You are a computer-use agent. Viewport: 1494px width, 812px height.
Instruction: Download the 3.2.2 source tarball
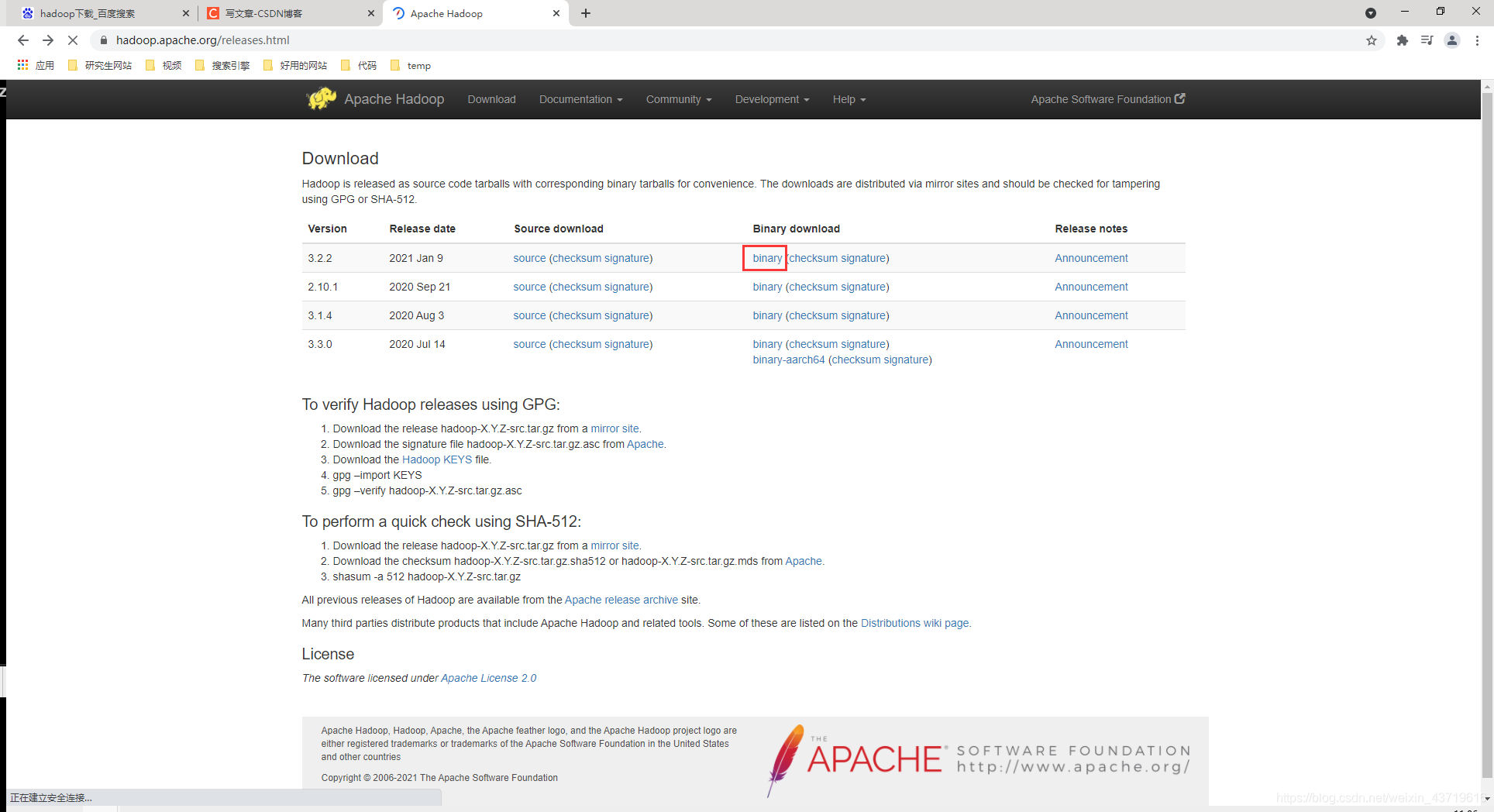pyautogui.click(x=529, y=258)
